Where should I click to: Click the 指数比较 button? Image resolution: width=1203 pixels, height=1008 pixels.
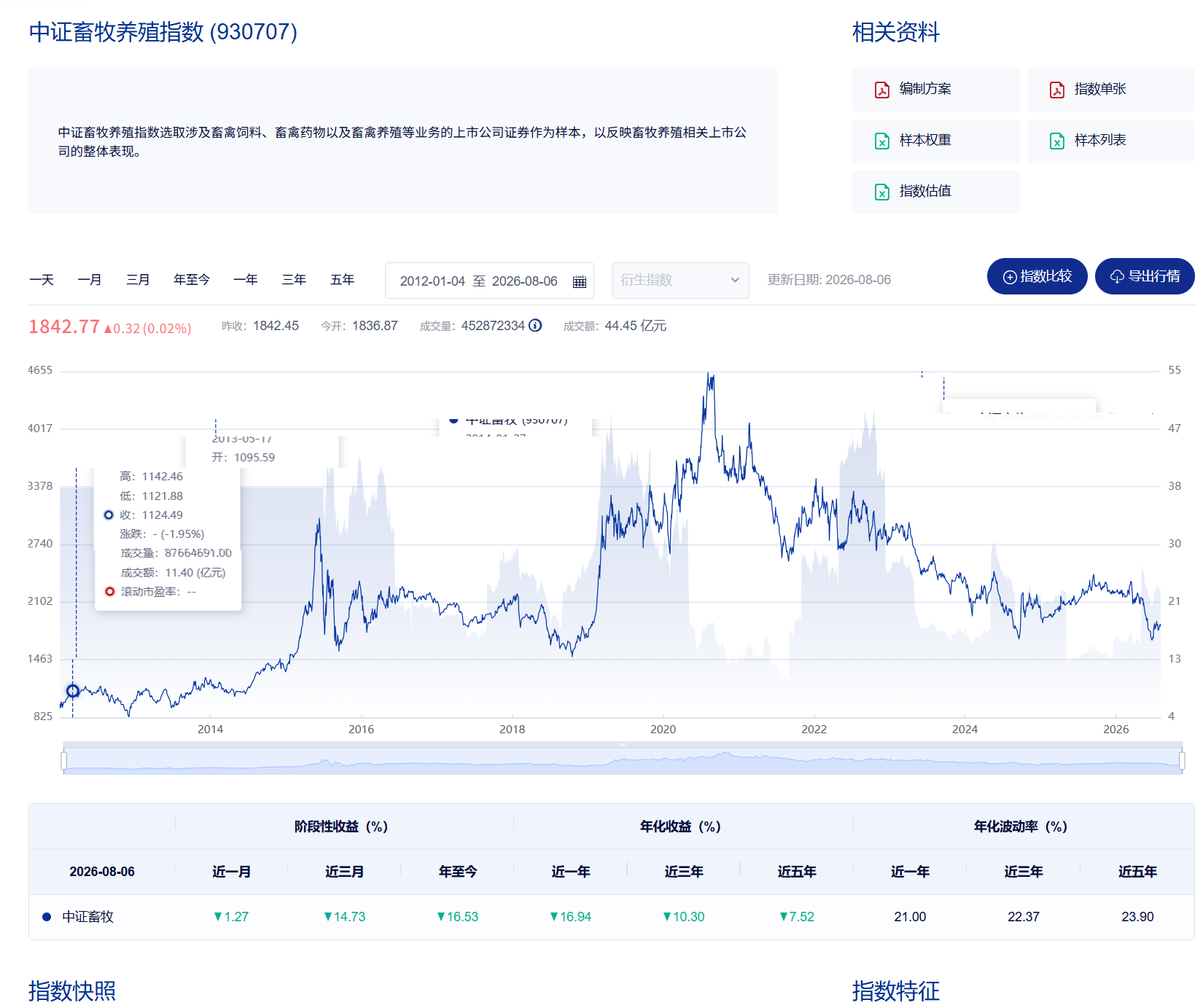(x=1037, y=276)
